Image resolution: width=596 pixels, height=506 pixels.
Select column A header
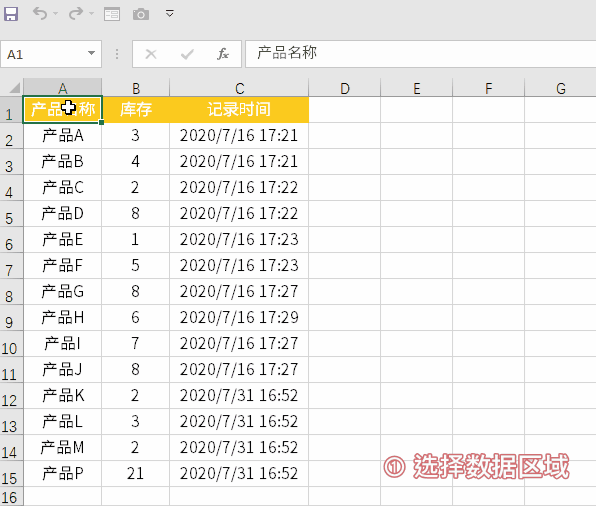point(63,88)
